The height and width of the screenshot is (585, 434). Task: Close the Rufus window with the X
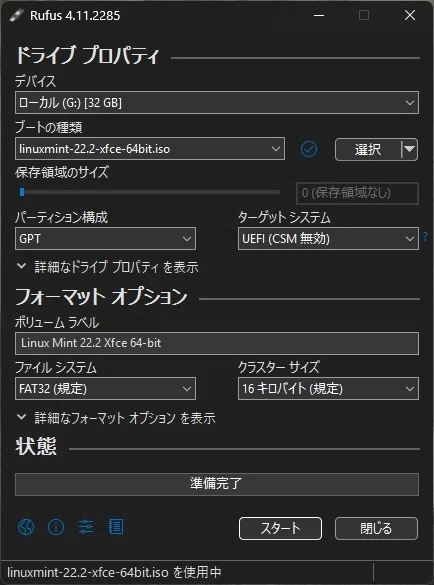click(410, 15)
